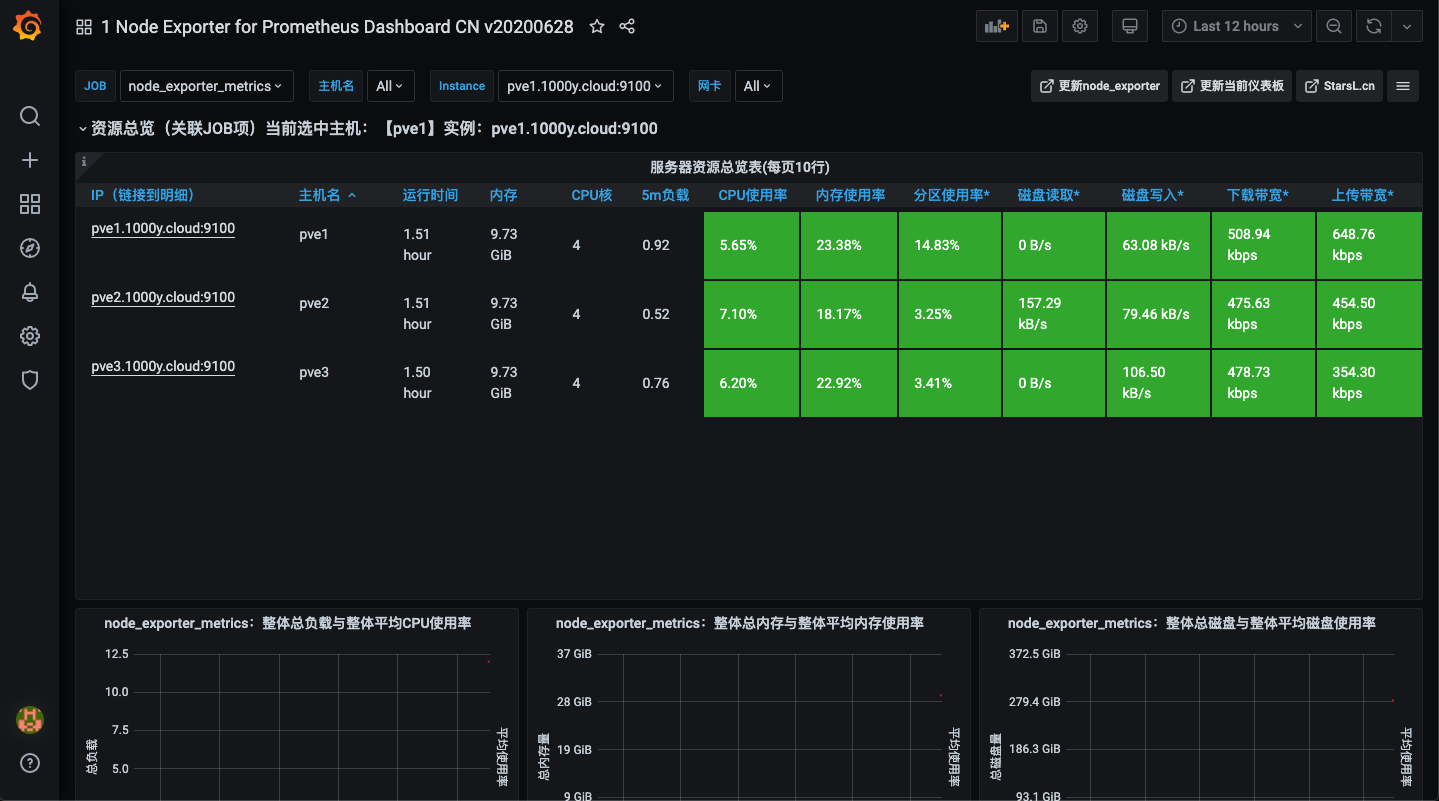Sort table by CPU使用率 column
Viewport: 1439px width, 801px height.
tap(753, 195)
